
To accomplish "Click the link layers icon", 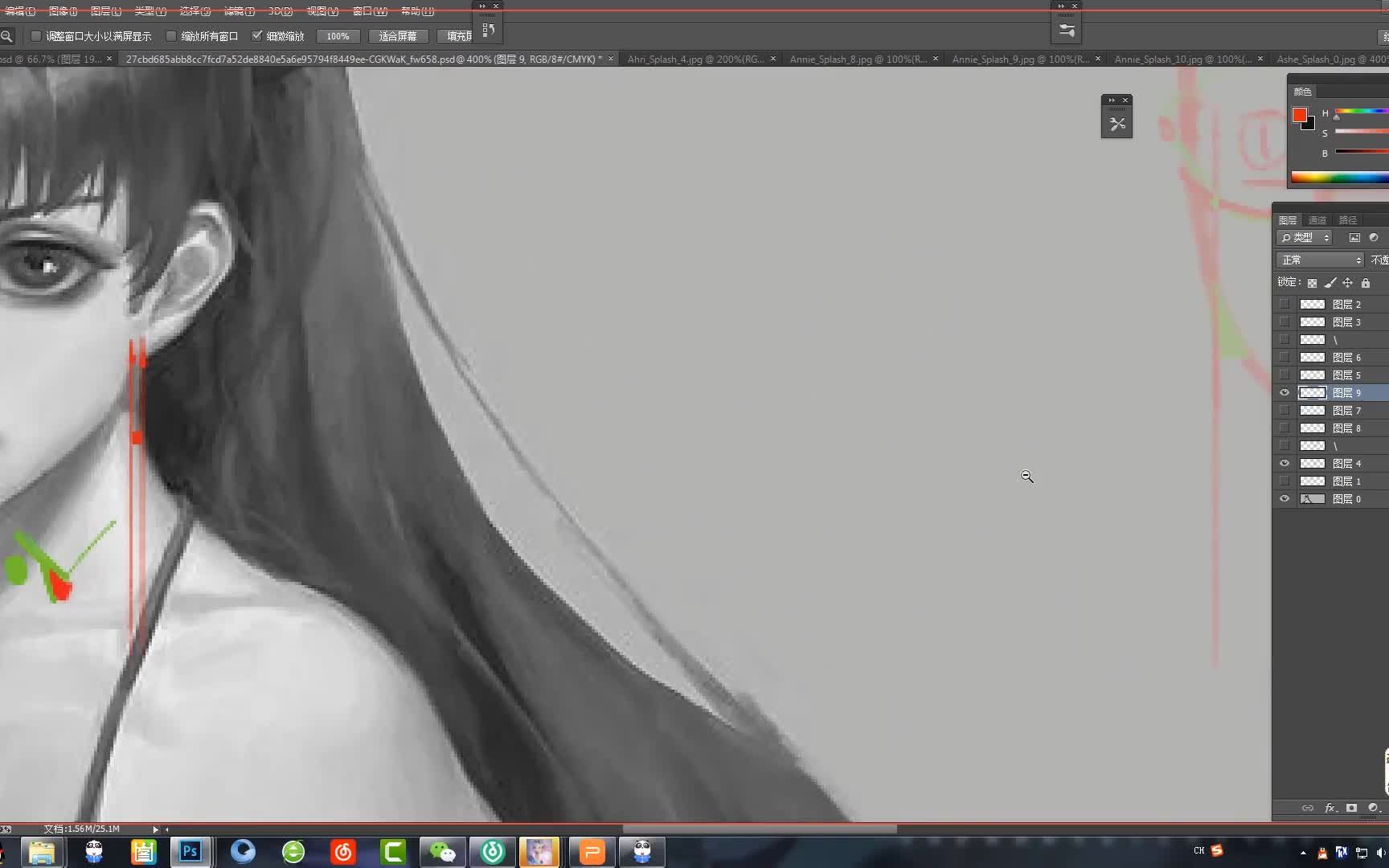I will click(x=1308, y=808).
